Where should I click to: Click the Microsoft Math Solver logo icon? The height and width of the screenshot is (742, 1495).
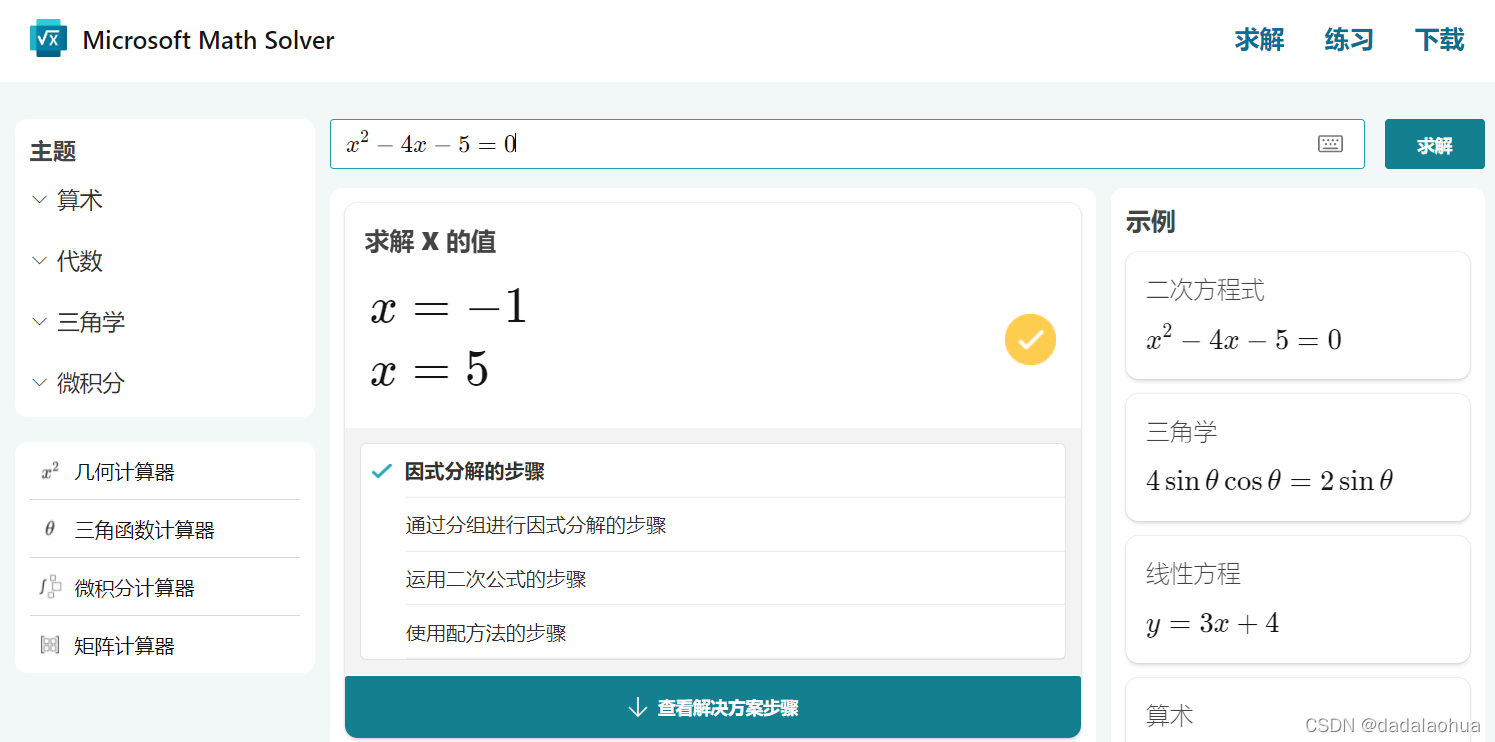(x=47, y=38)
